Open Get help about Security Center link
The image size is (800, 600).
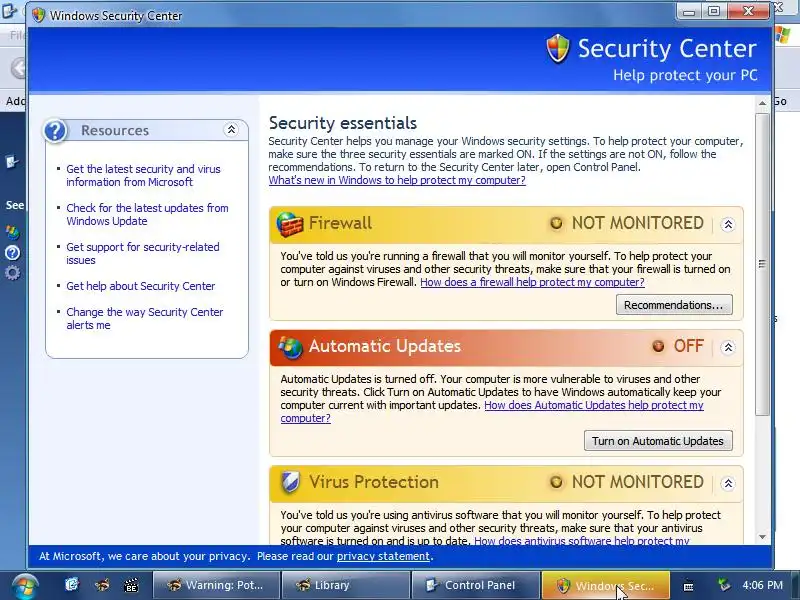[141, 286]
